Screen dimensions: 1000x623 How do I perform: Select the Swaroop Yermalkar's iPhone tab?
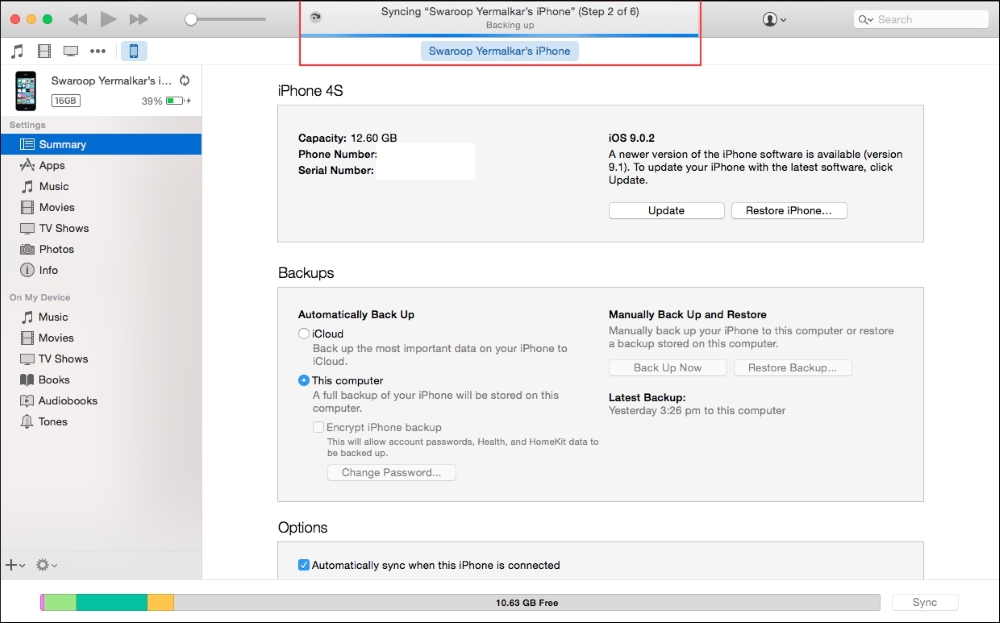(x=499, y=51)
